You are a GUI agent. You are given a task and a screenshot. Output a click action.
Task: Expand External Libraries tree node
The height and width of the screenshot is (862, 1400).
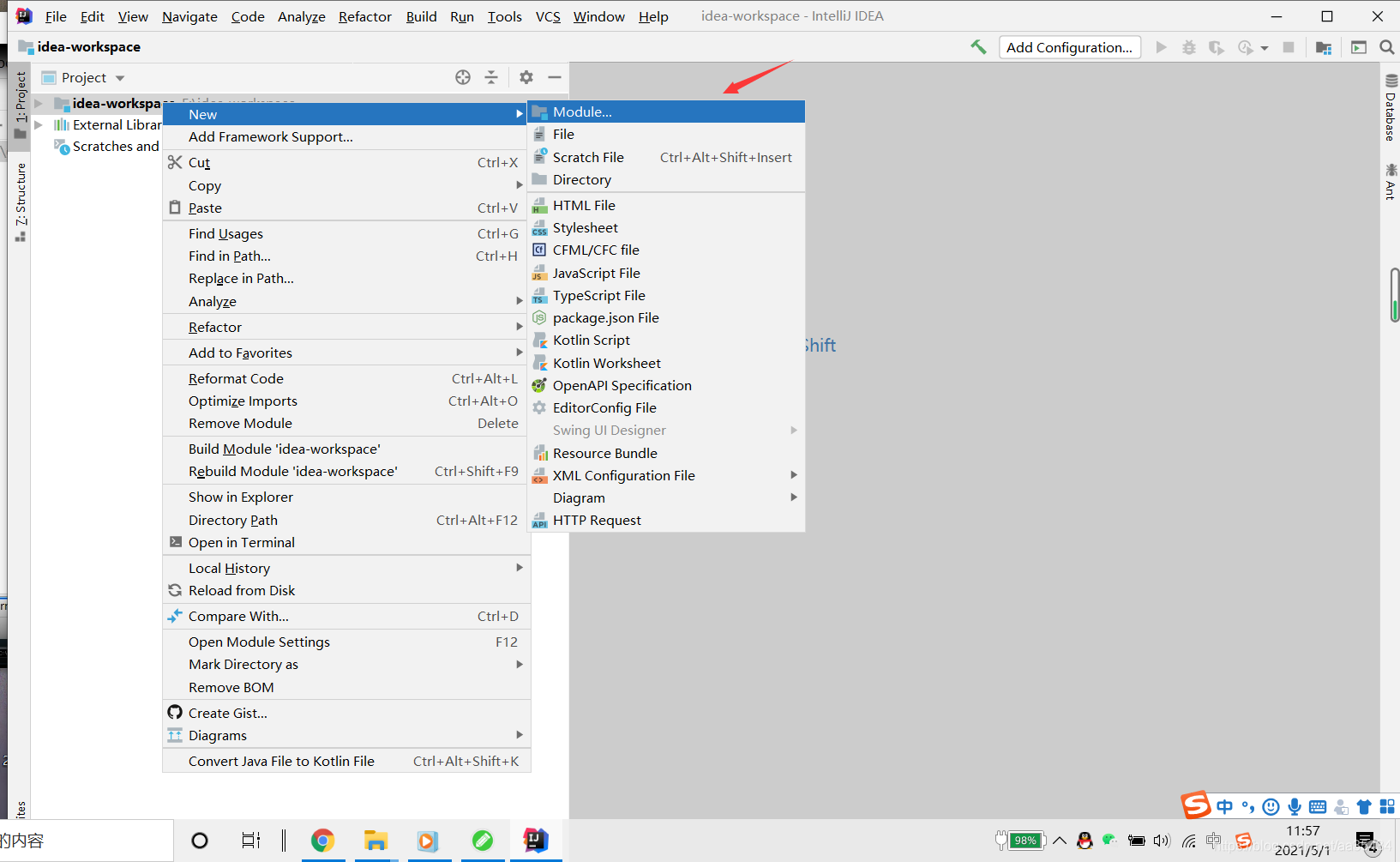(38, 124)
